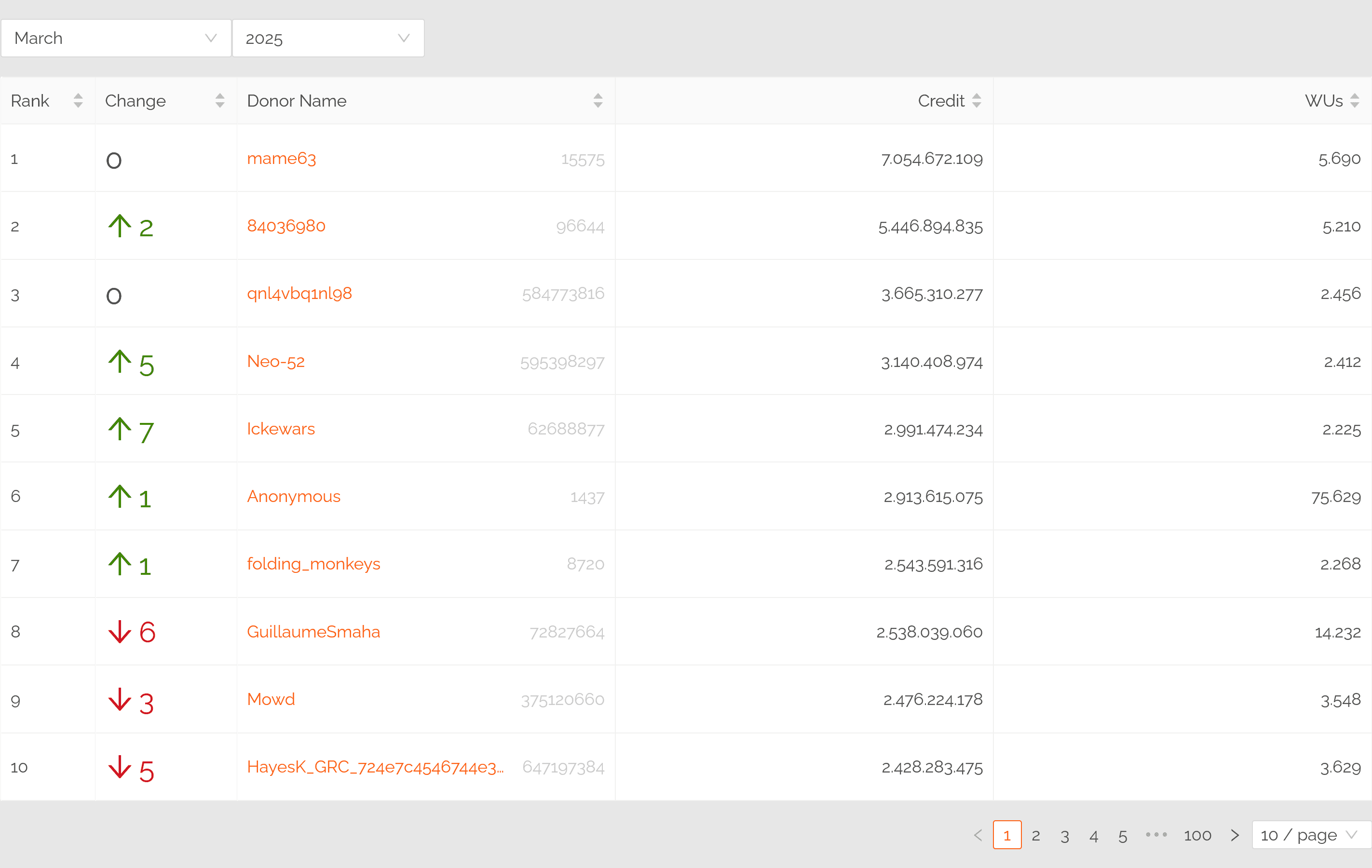Screen dimensions: 1372x868
Task: Open the GuillaumeSmaha donor link
Action: point(313,632)
